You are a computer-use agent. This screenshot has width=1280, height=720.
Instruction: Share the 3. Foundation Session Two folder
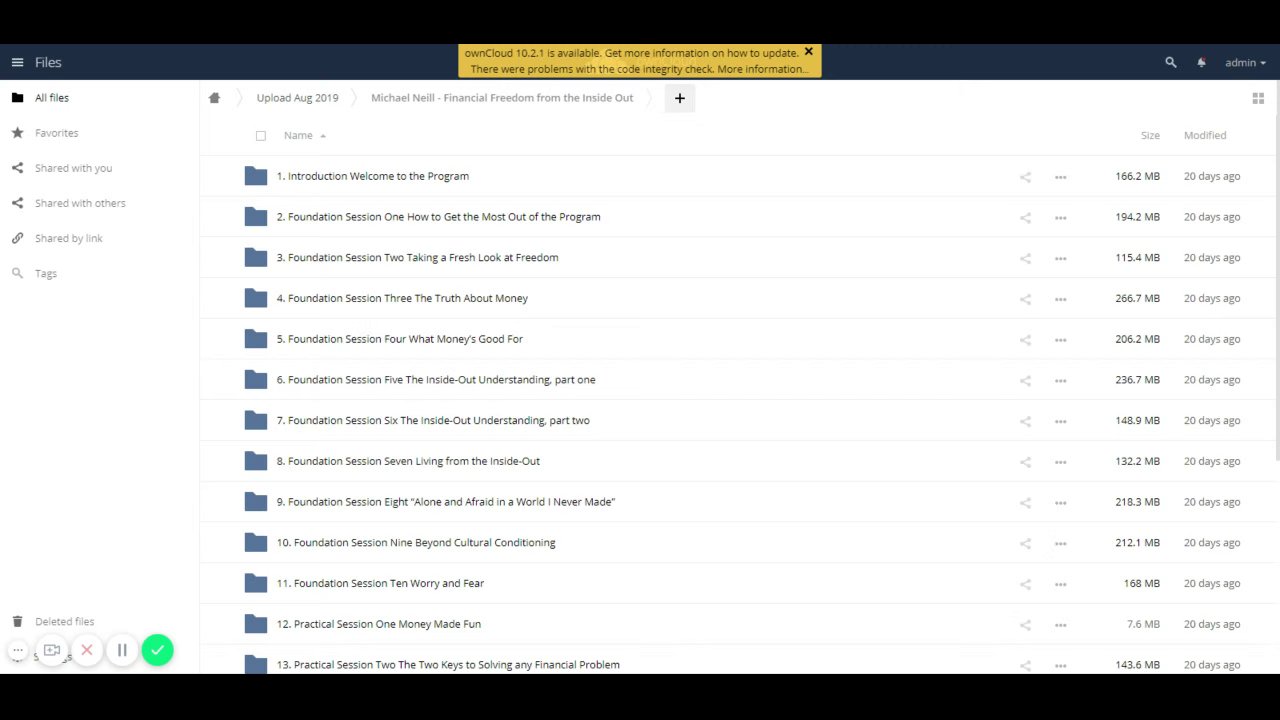(1025, 259)
